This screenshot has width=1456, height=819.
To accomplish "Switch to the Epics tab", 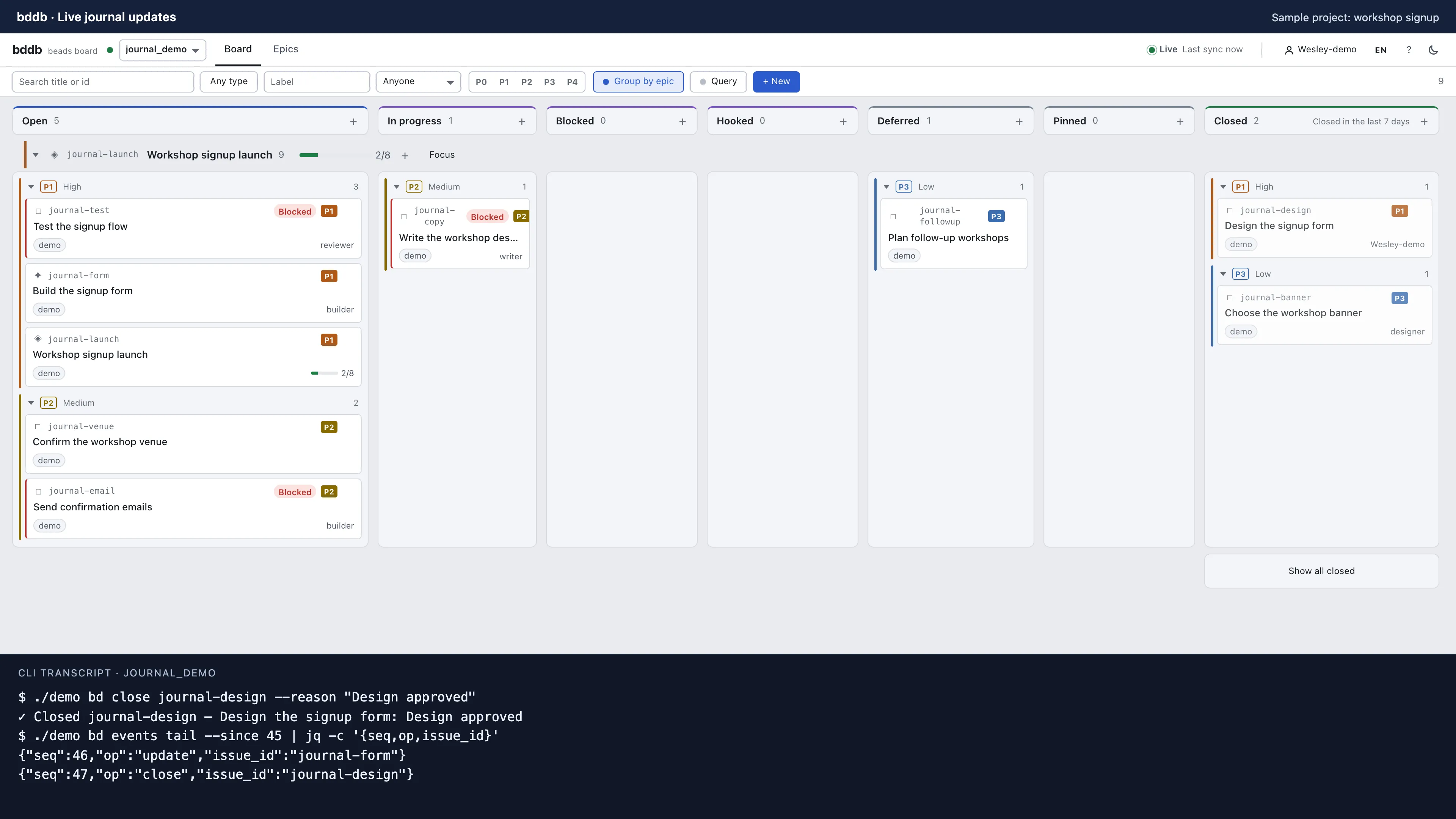I will 286,49.
